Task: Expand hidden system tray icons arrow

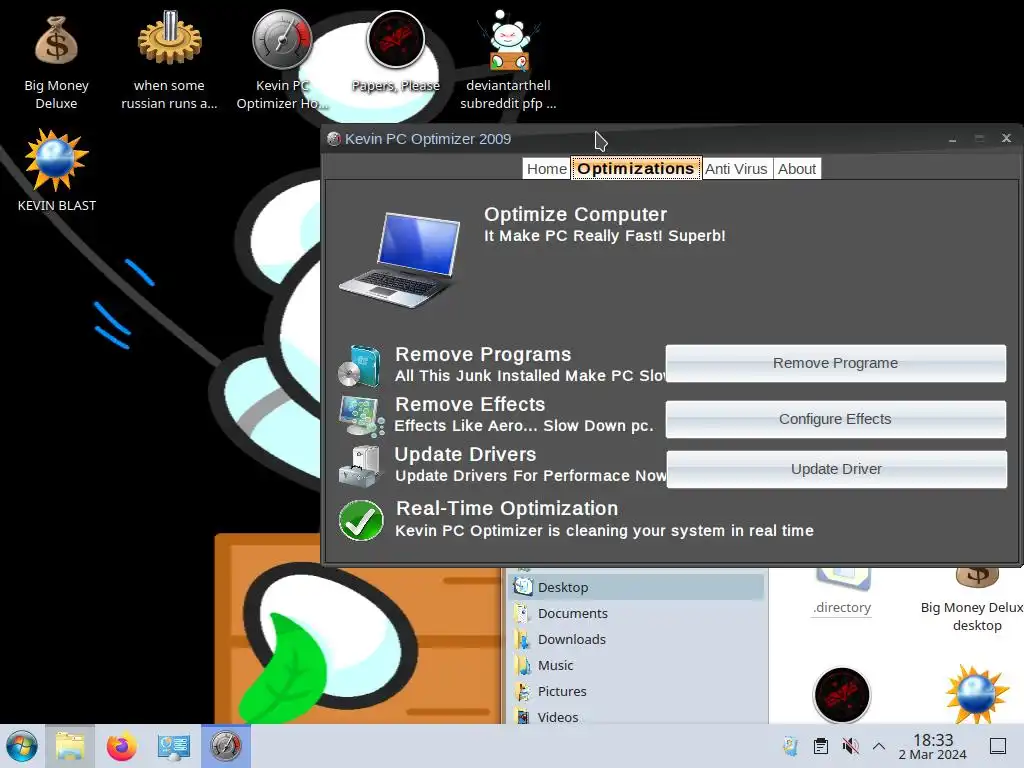Action: pos(879,746)
